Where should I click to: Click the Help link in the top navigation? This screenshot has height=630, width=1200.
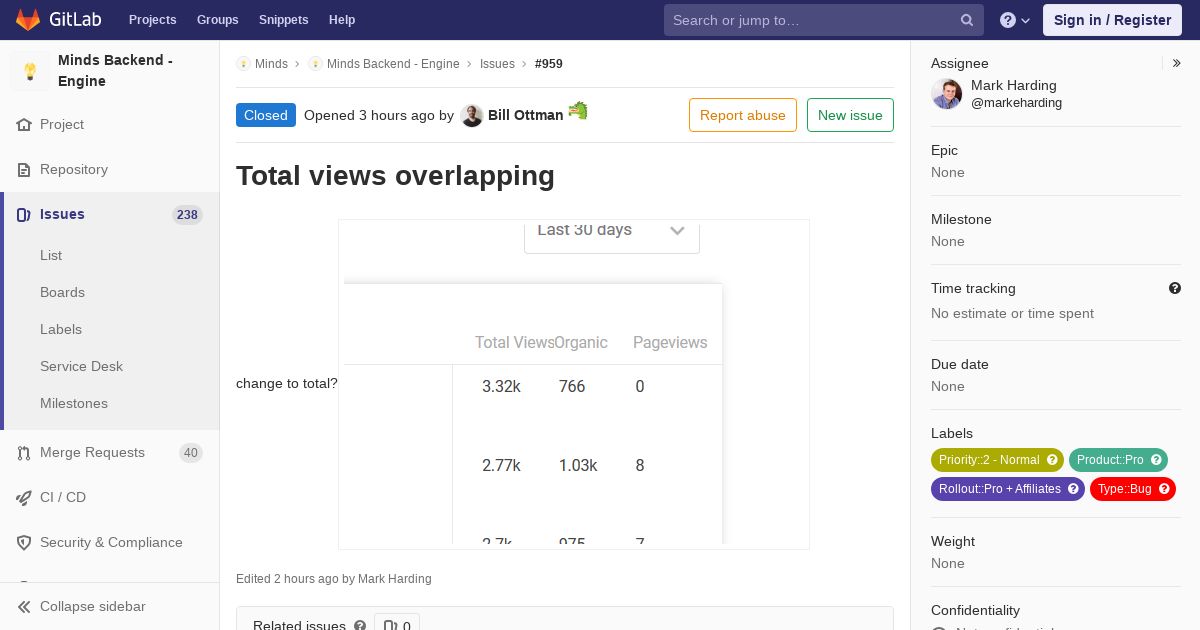coord(342,19)
